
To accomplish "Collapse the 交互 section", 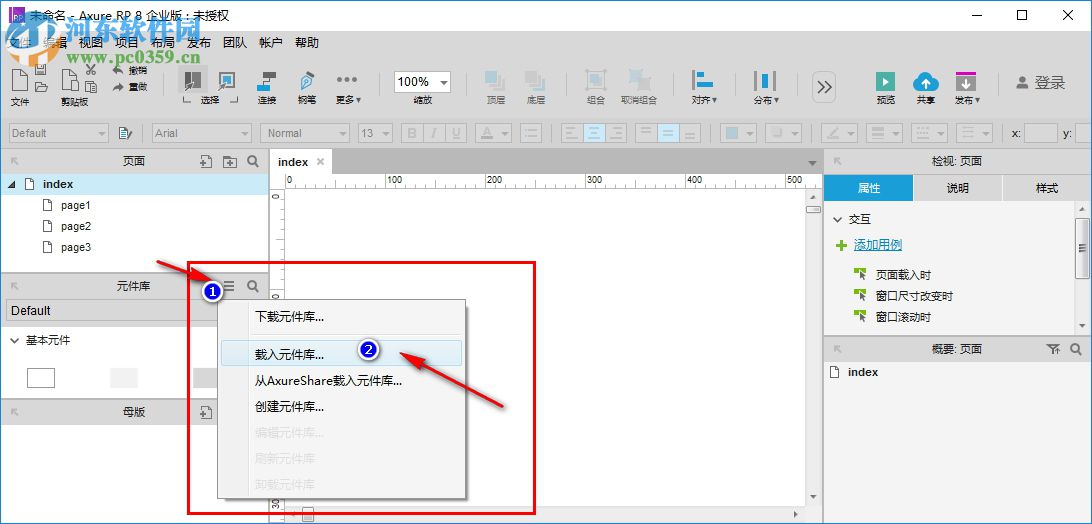I will click(x=838, y=219).
